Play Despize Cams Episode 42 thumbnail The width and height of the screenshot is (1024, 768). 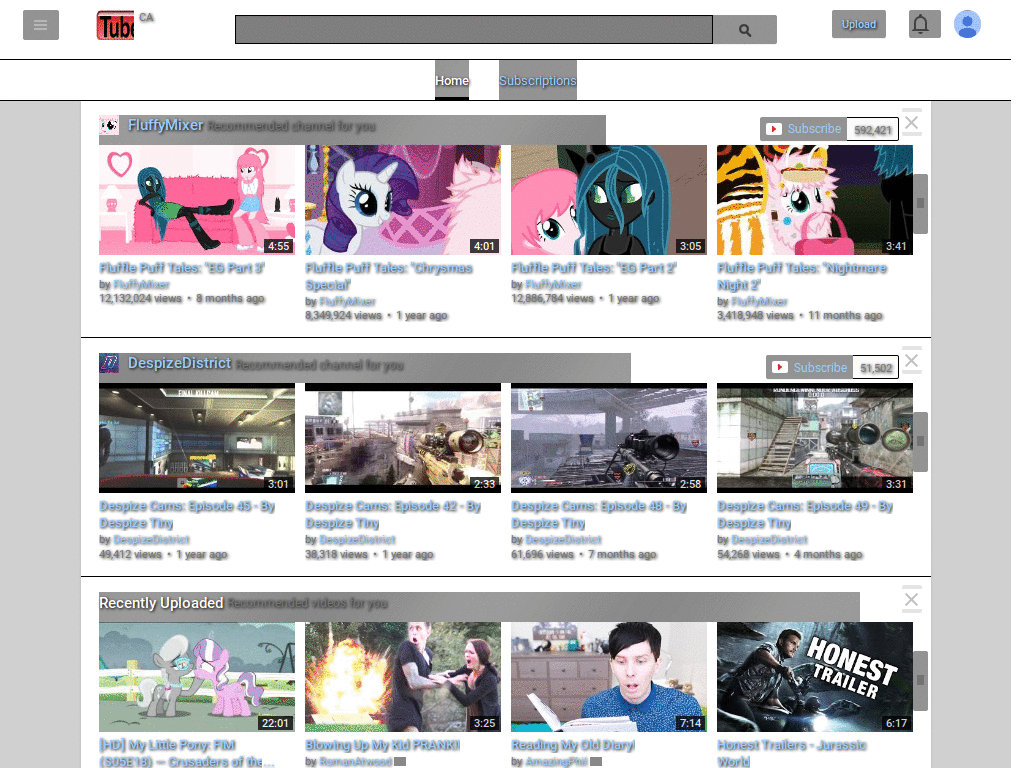tap(403, 438)
